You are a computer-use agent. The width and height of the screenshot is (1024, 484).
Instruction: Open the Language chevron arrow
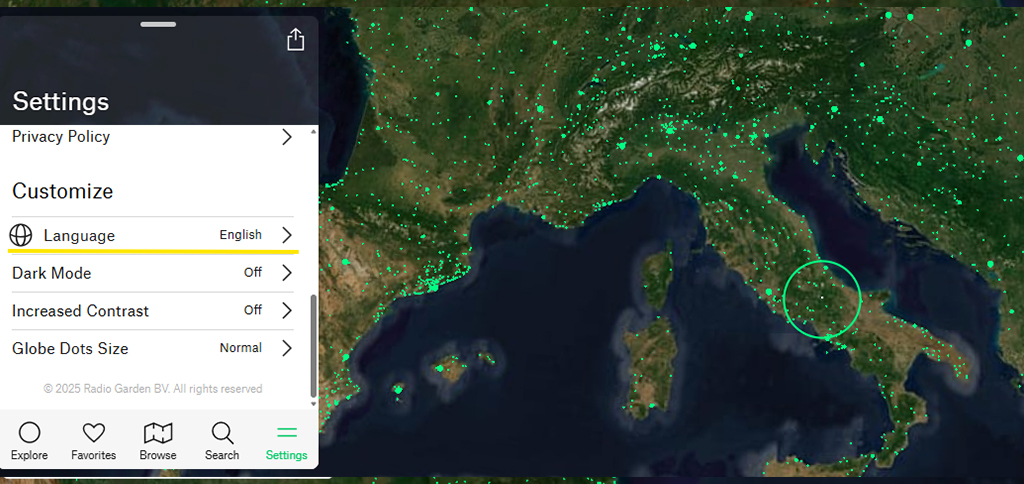tap(287, 235)
